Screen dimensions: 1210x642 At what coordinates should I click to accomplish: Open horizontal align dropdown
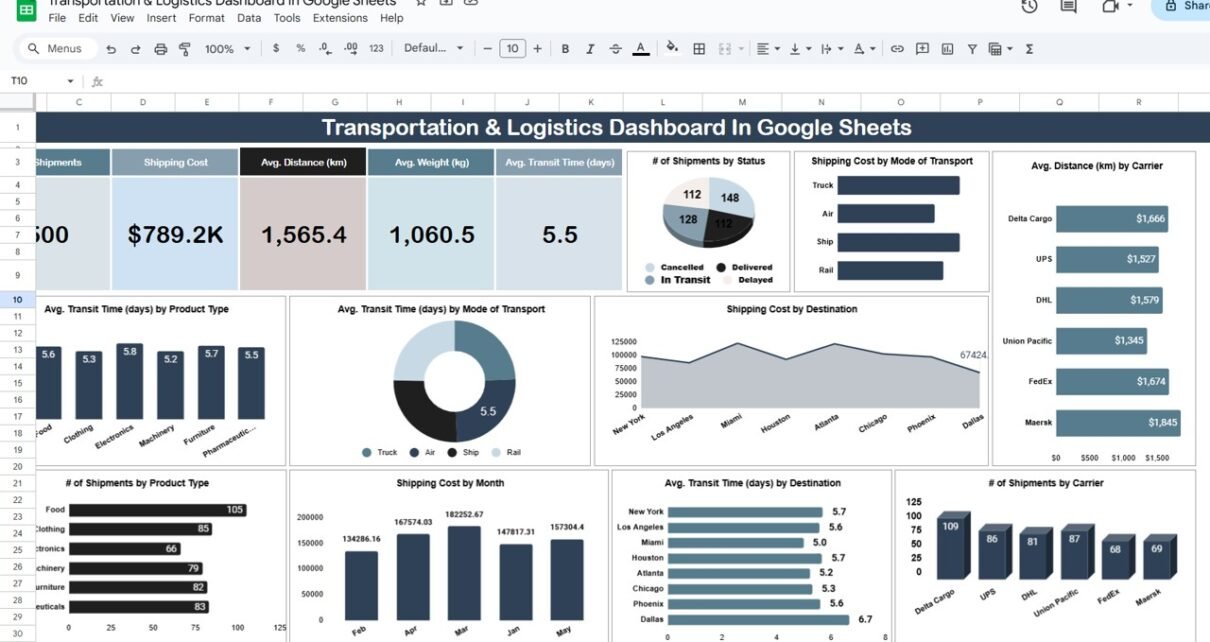[768, 48]
